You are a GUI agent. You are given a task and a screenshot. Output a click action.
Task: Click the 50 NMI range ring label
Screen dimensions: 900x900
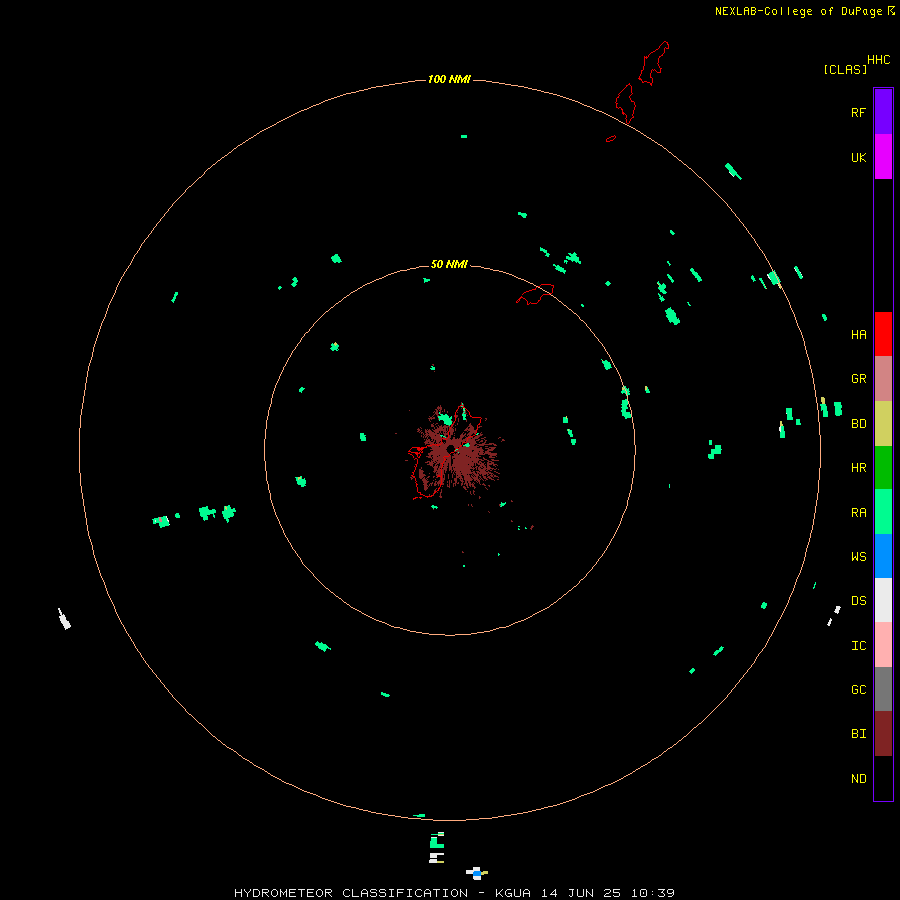click(449, 264)
